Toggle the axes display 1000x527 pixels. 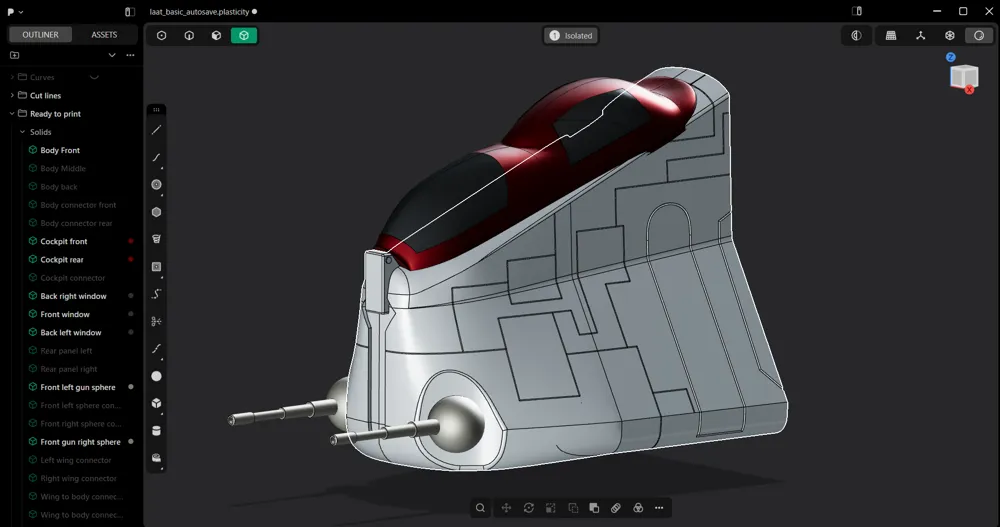pyautogui.click(x=920, y=36)
